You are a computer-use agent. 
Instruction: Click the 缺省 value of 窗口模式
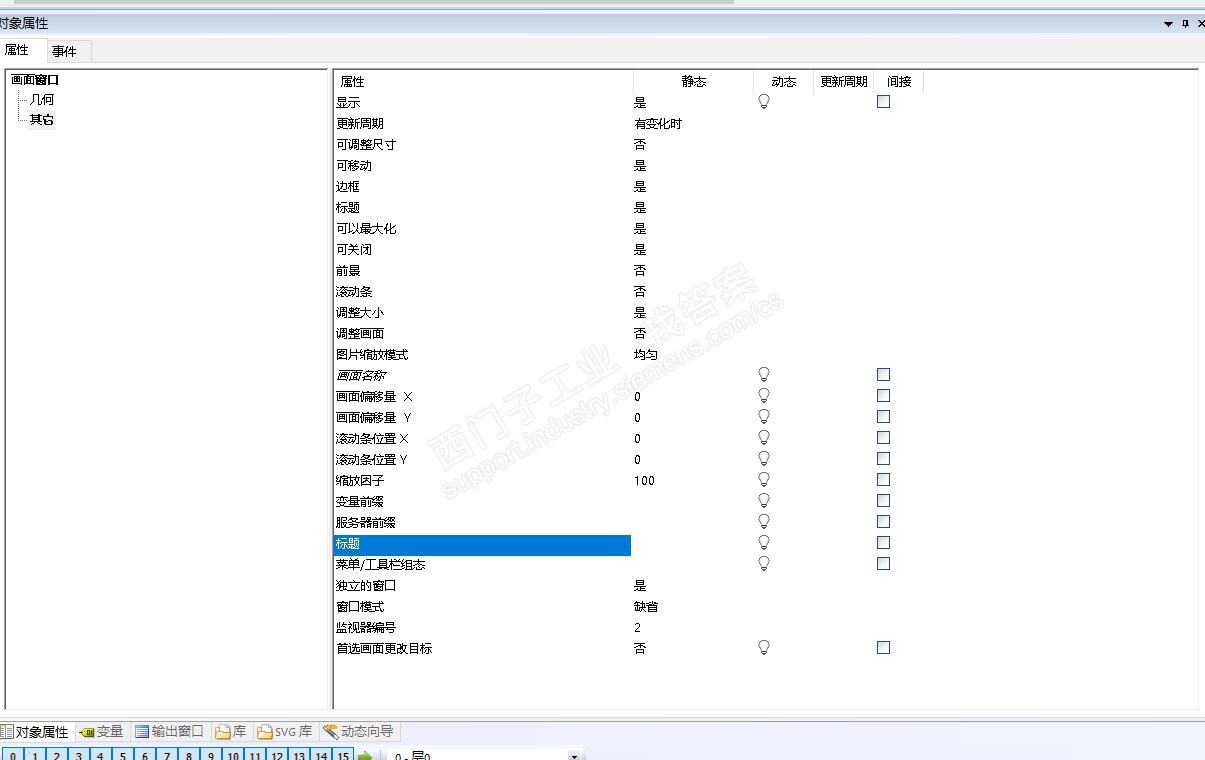[x=646, y=607]
